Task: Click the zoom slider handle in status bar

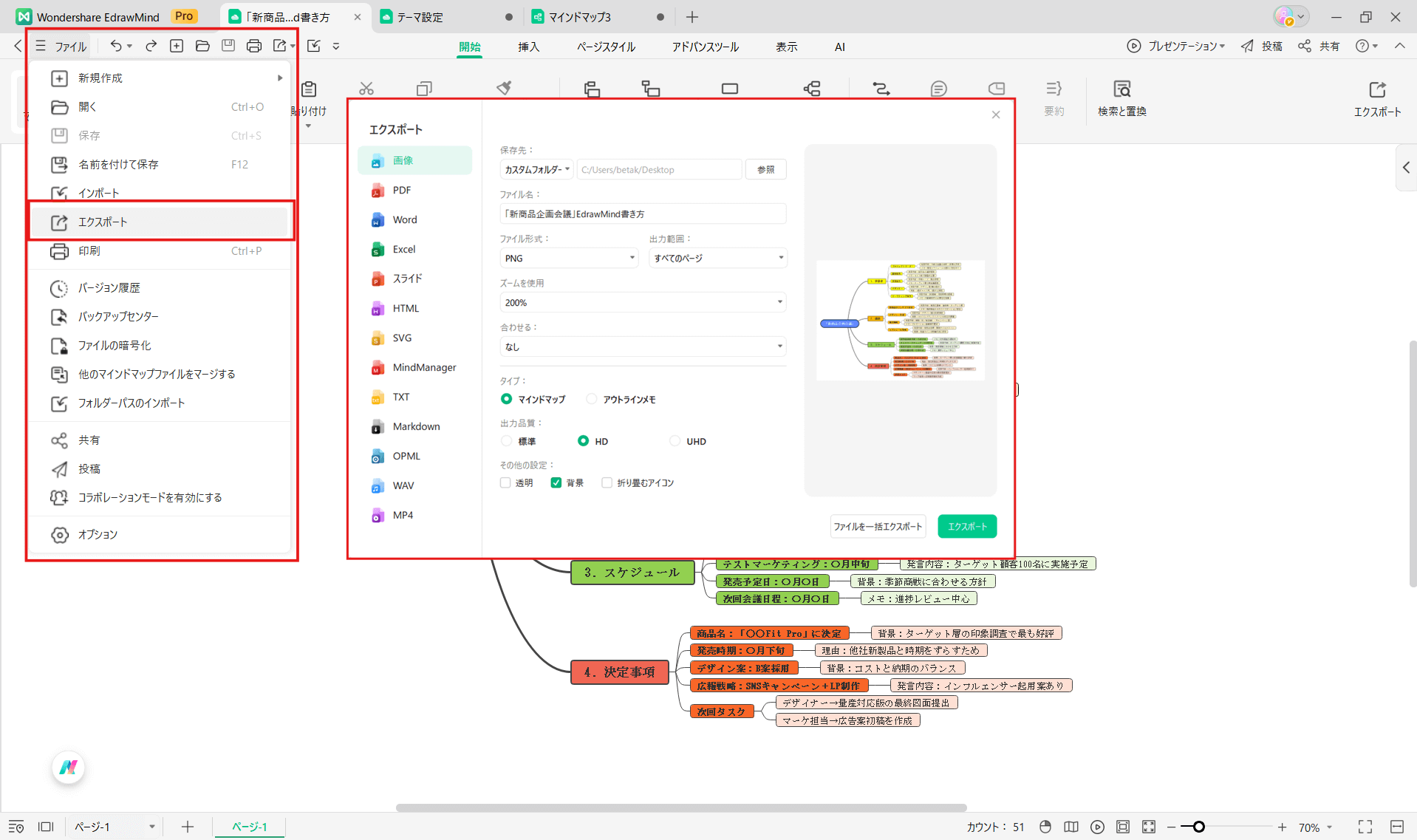Action: (x=1198, y=827)
